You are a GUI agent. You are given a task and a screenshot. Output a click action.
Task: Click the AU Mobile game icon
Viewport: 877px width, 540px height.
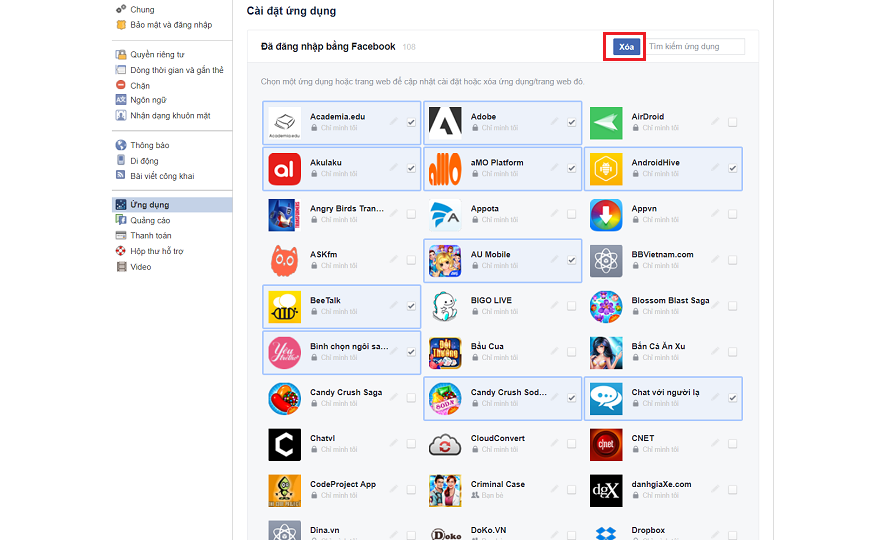coord(445,260)
